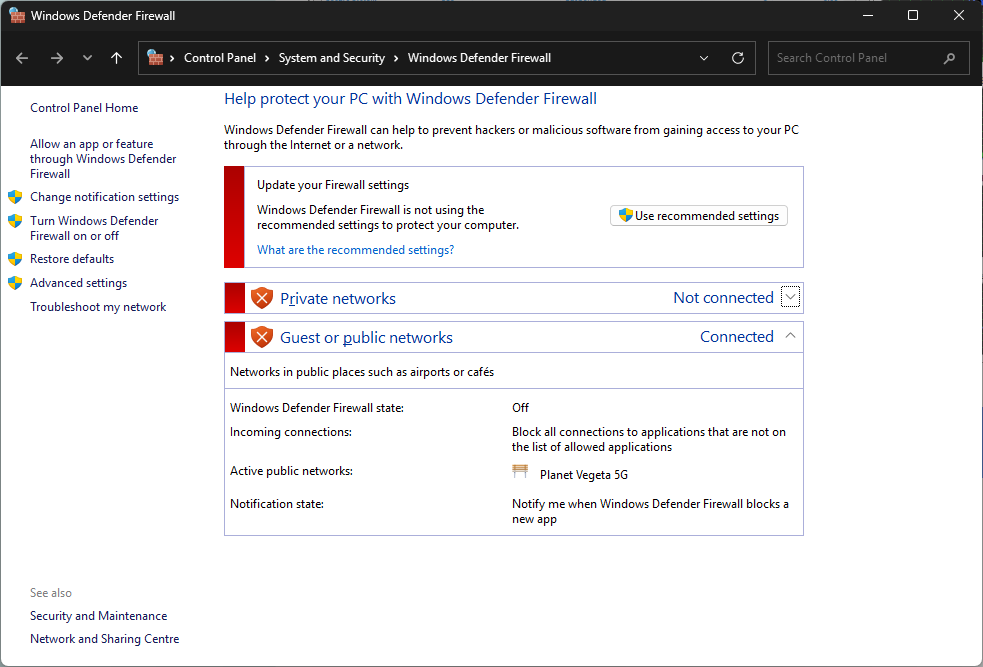983x667 pixels.
Task: Collapse the Guest or public networks section
Action: pyautogui.click(x=791, y=336)
